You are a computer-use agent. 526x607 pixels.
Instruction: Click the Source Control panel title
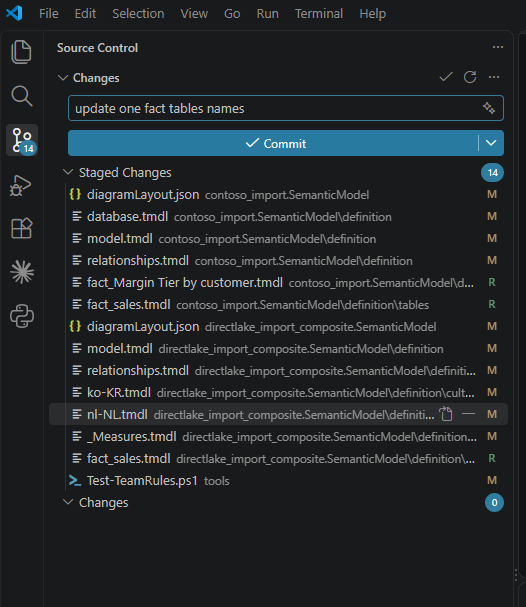coord(97,48)
